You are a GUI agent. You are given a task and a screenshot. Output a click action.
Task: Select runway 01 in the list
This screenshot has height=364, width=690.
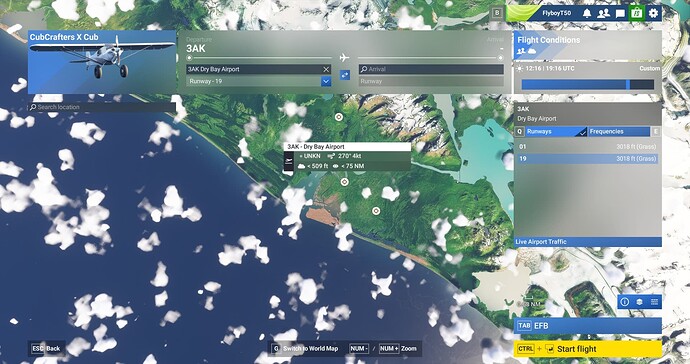tap(587, 147)
